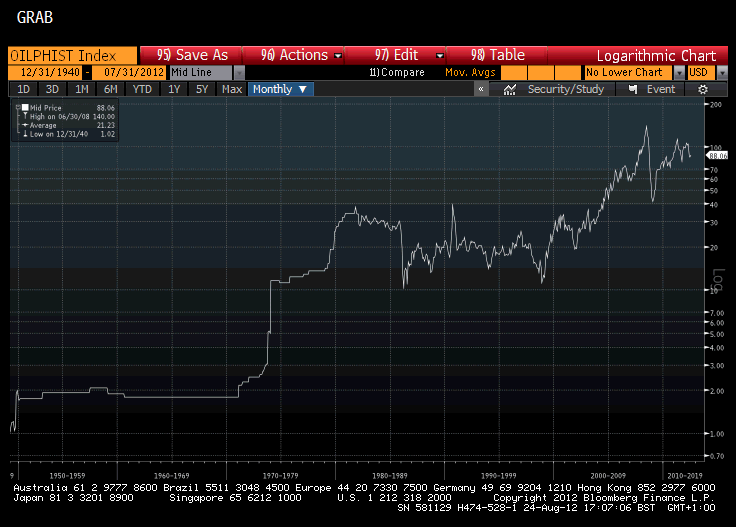This screenshot has height=527, width=736.
Task: Click the 88.06 last price axis marker
Action: coord(718,156)
